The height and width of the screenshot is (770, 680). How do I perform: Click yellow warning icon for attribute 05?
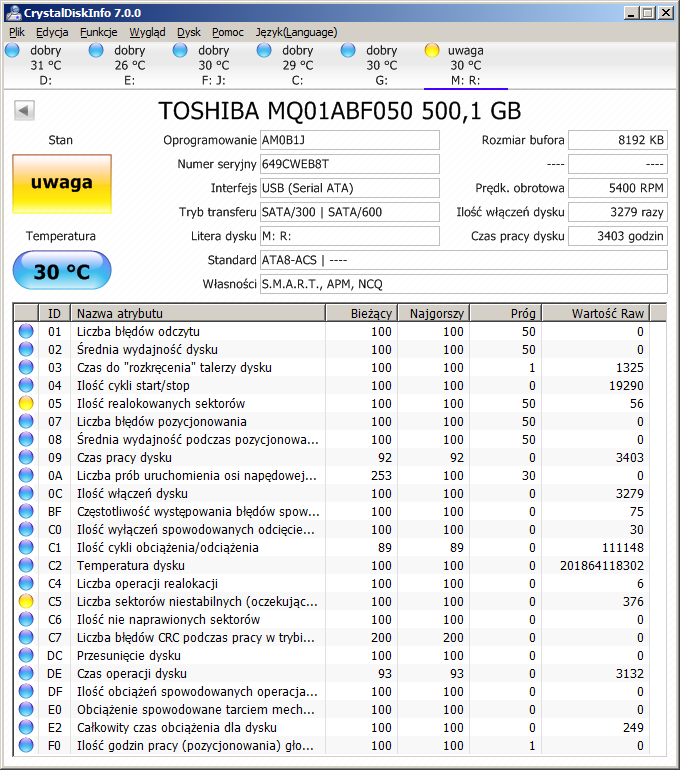(x=26, y=404)
